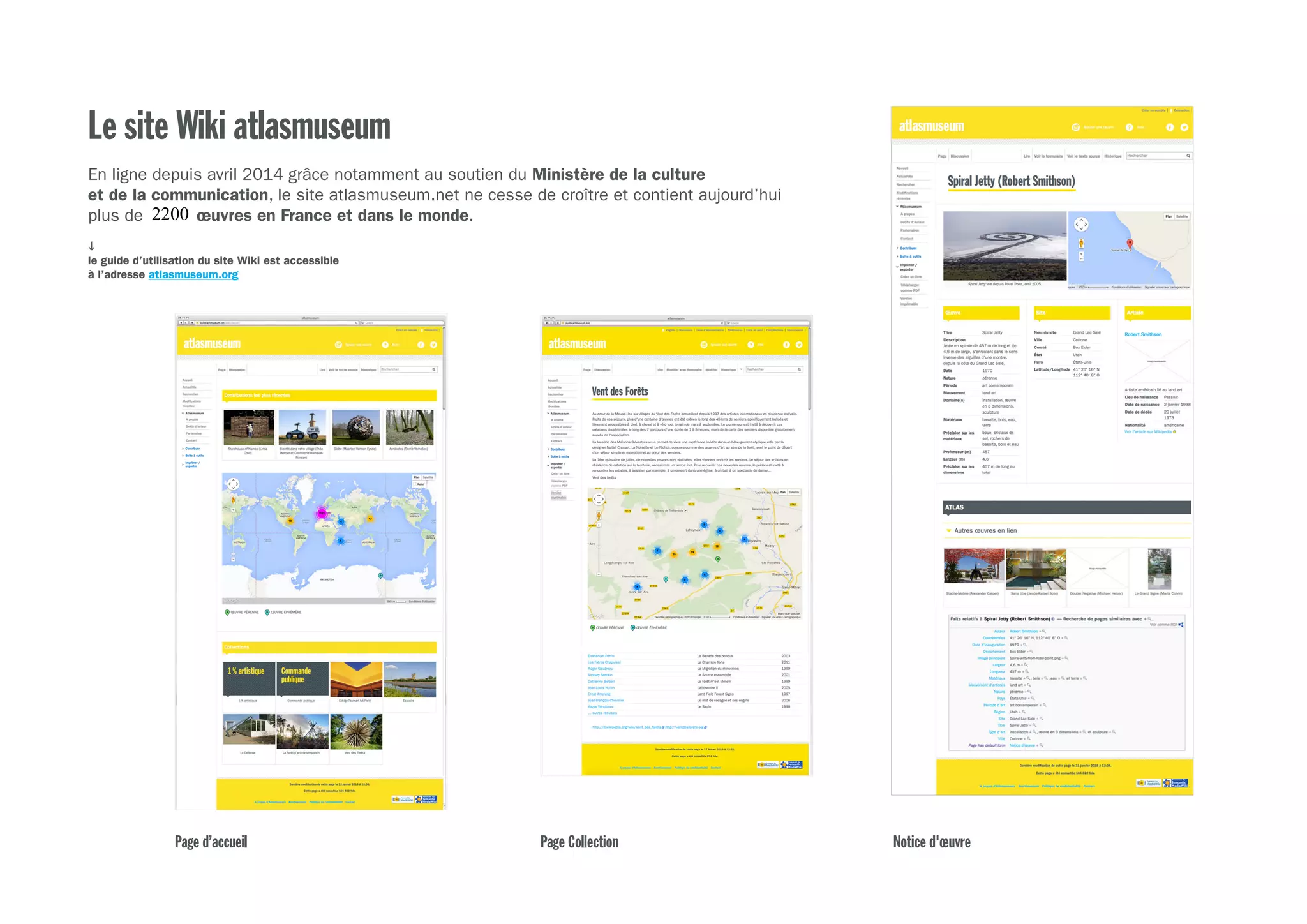Click Twitter icon on Spiral Jetty page
Screen dimensions: 1307x924
coord(1184,128)
